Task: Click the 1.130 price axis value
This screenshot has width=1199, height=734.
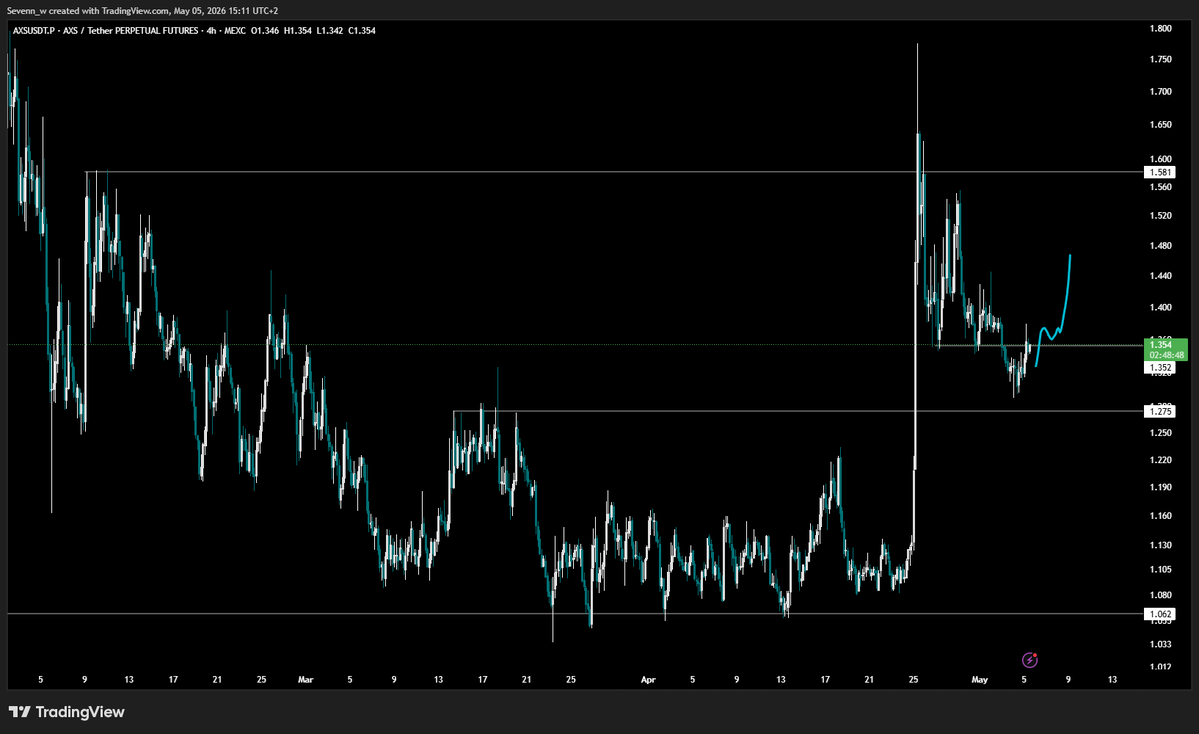Action: click(1160, 545)
